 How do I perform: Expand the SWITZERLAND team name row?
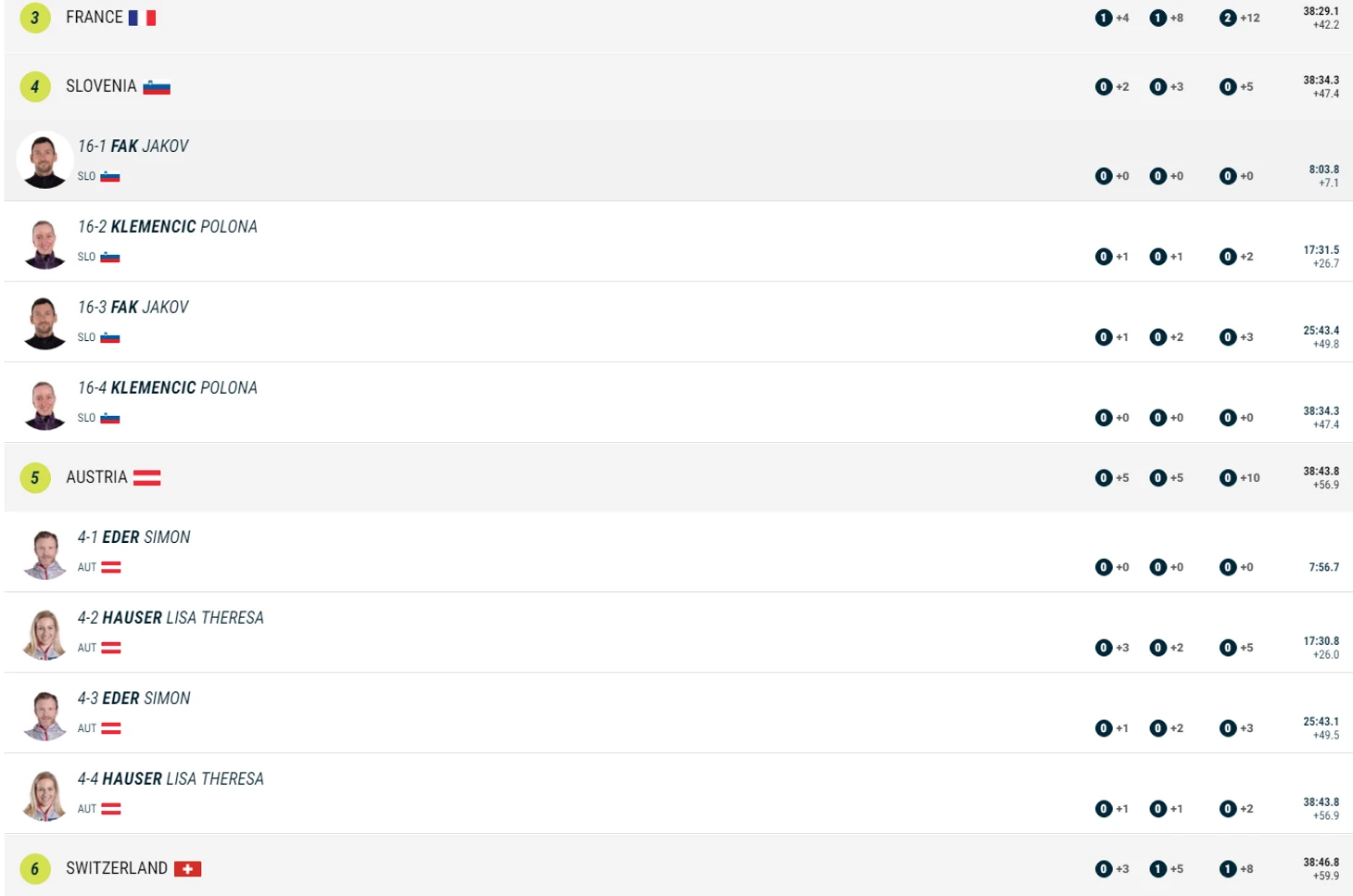click(117, 868)
